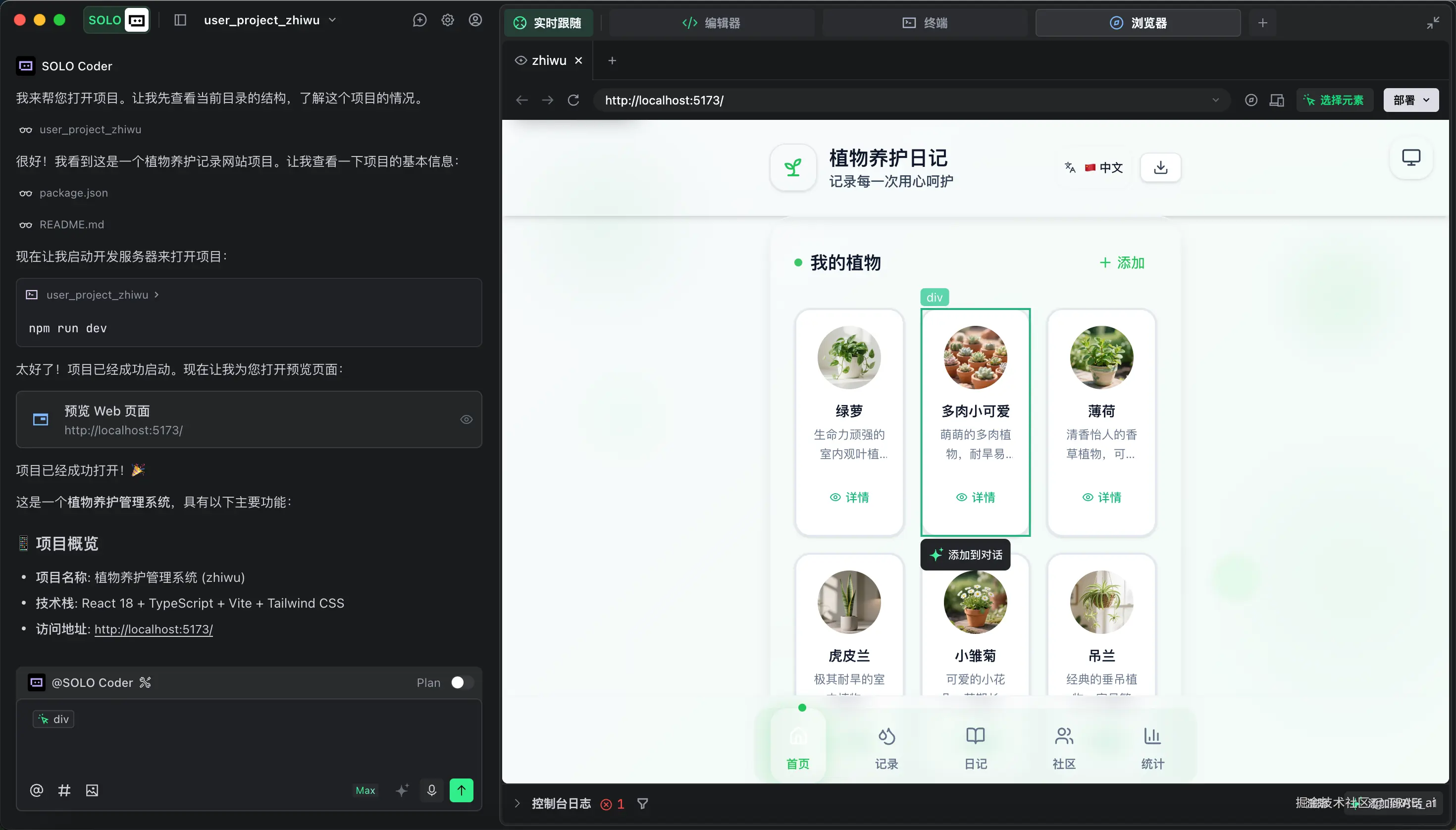Reload the browser page
Screen dimensions: 1456x830
573,101
